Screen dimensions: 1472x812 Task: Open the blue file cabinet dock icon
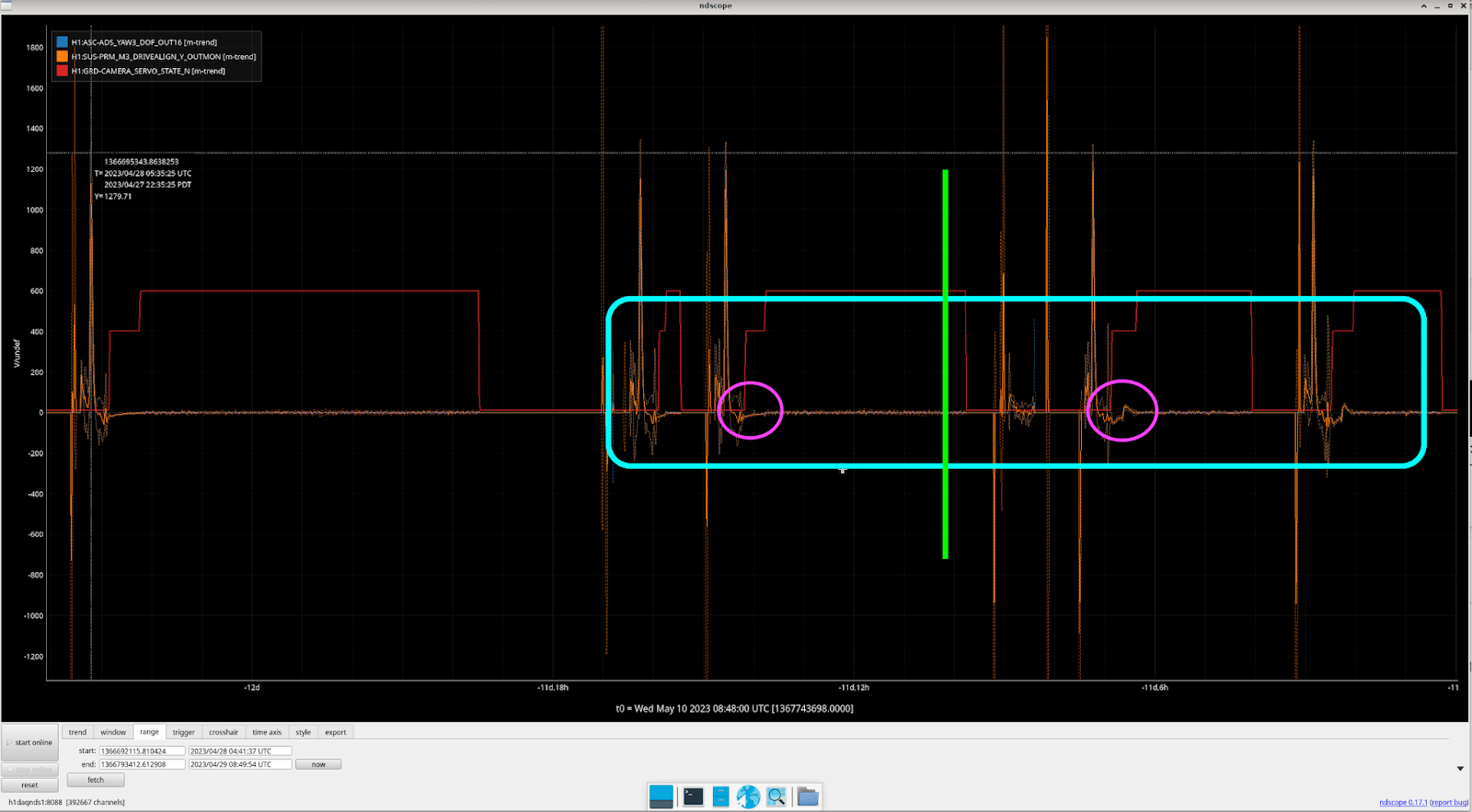click(720, 796)
